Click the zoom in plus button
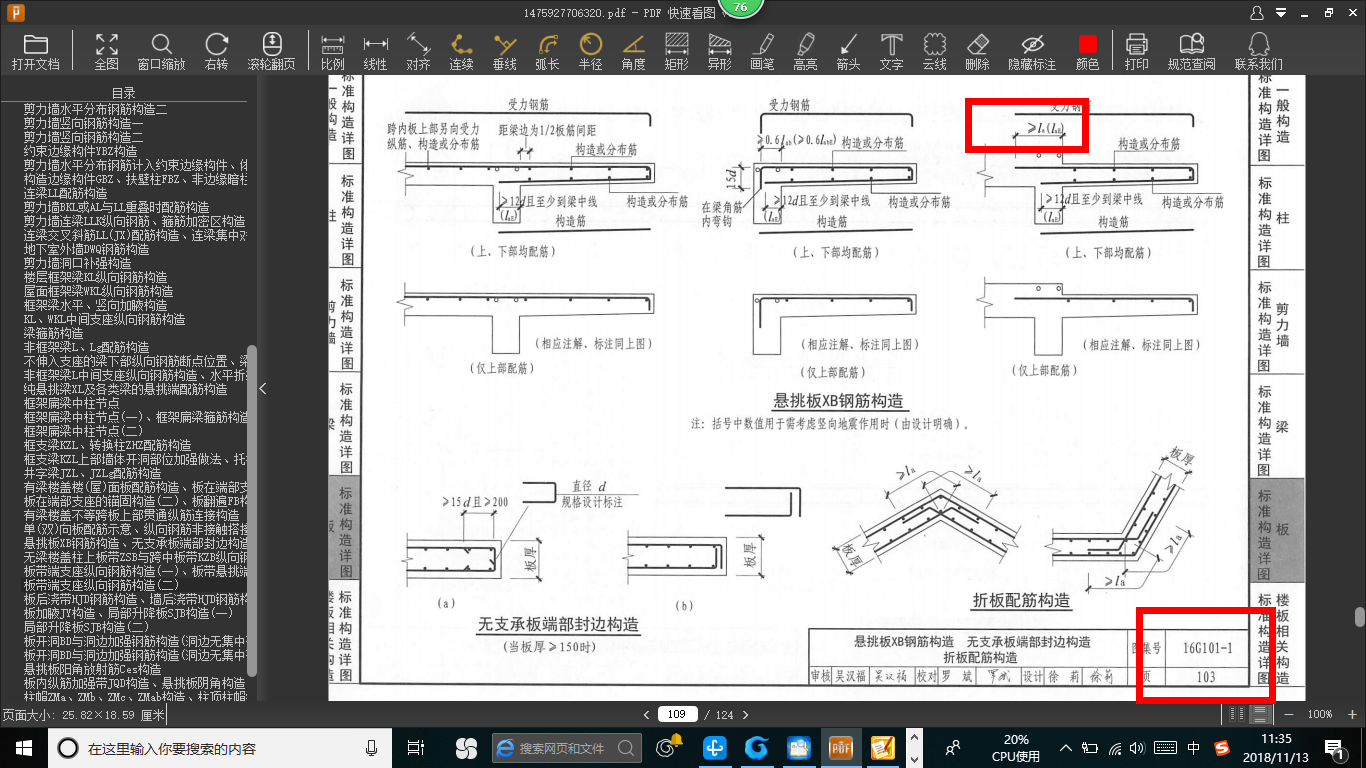Screen dimensions: 1366x768 click(x=1352, y=714)
